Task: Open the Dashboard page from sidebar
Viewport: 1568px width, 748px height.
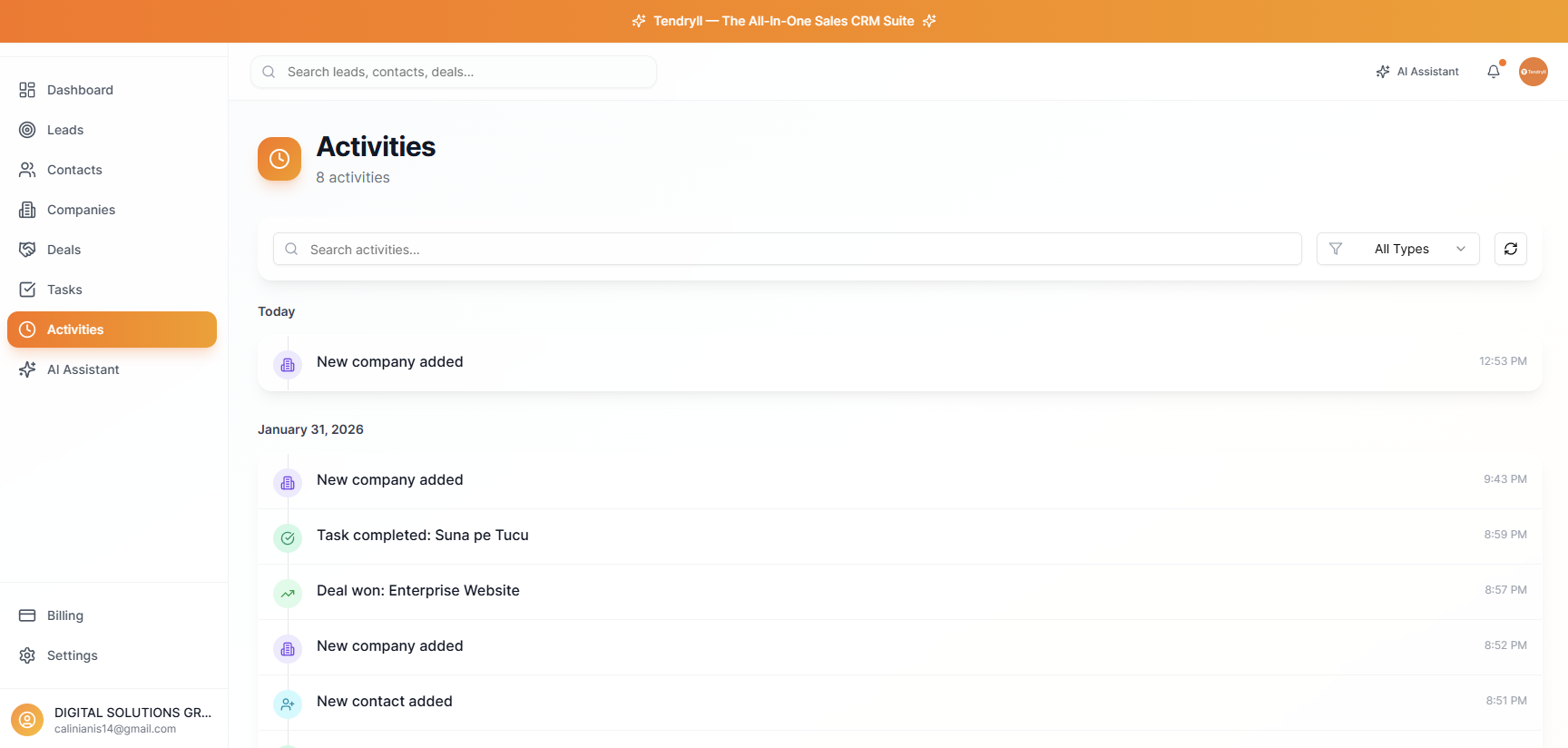Action: pyautogui.click(x=80, y=90)
